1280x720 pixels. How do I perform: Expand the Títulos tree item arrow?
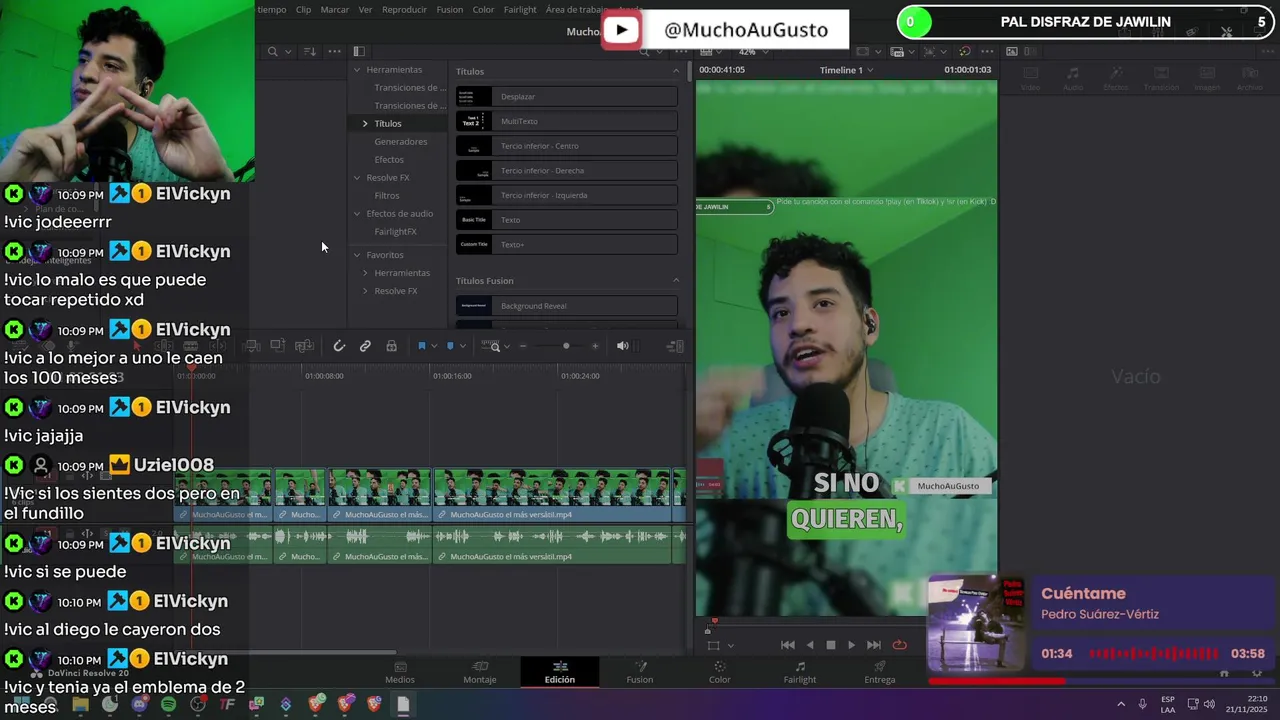coord(365,124)
